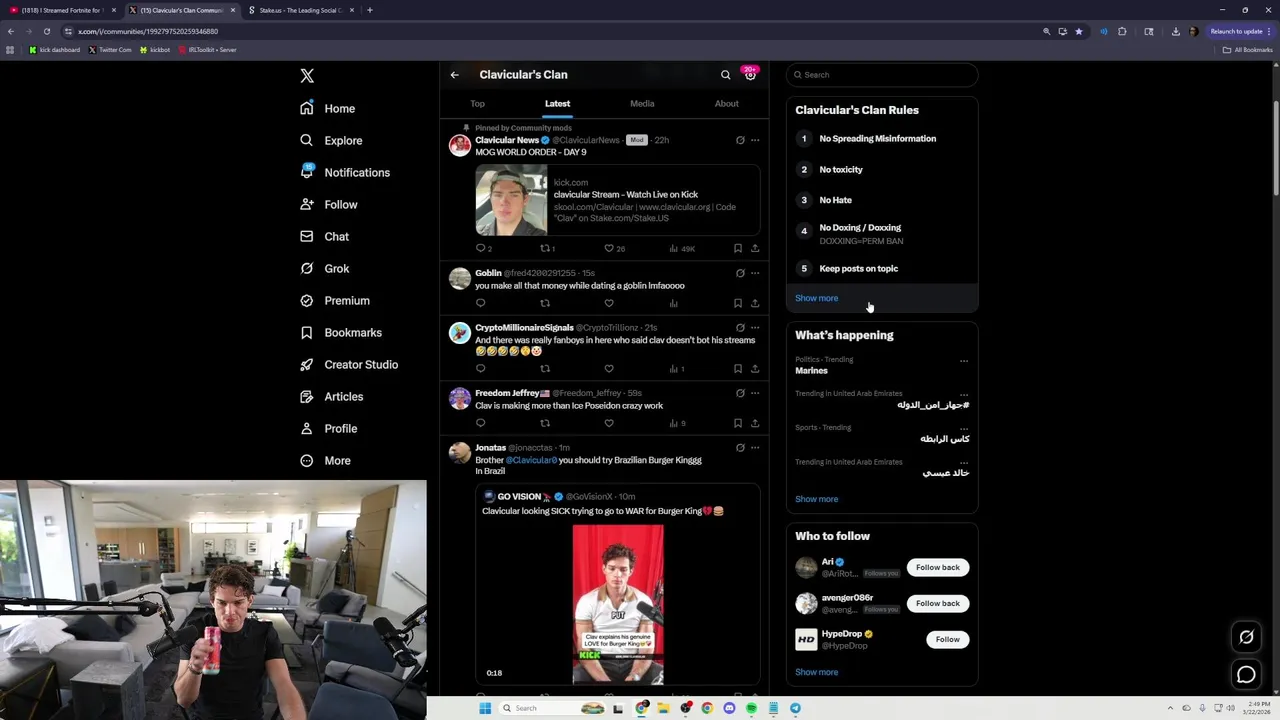Open the Kick stream link card thumbnail
1280x720 pixels.
pos(511,200)
